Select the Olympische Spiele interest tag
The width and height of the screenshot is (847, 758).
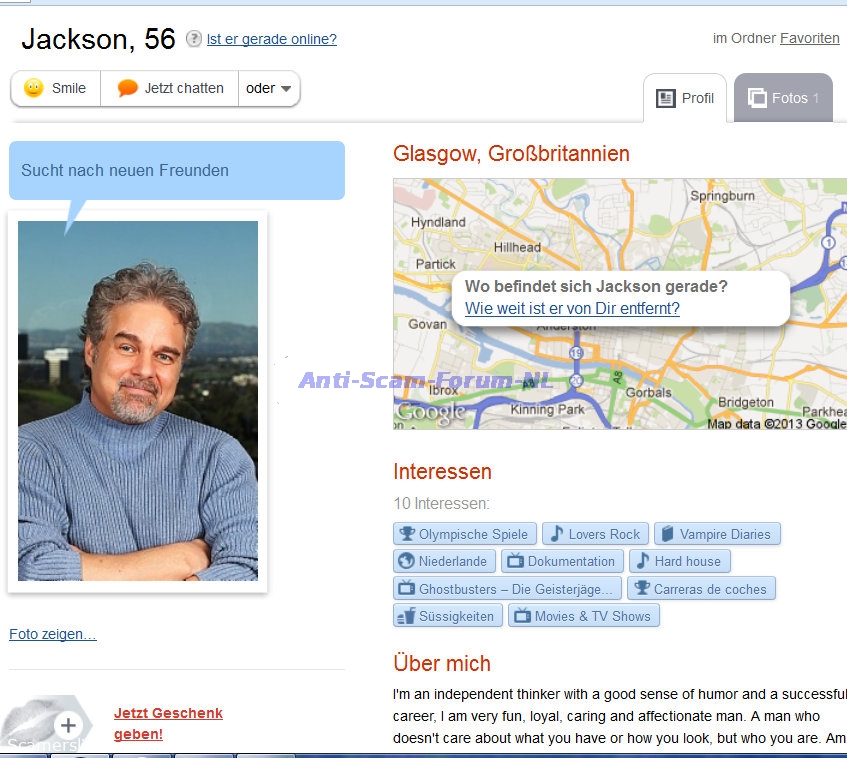pyautogui.click(x=464, y=534)
